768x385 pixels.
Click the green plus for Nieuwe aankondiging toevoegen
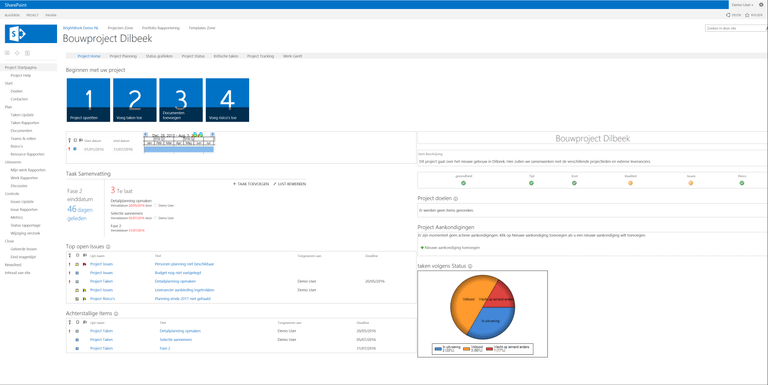(x=422, y=248)
